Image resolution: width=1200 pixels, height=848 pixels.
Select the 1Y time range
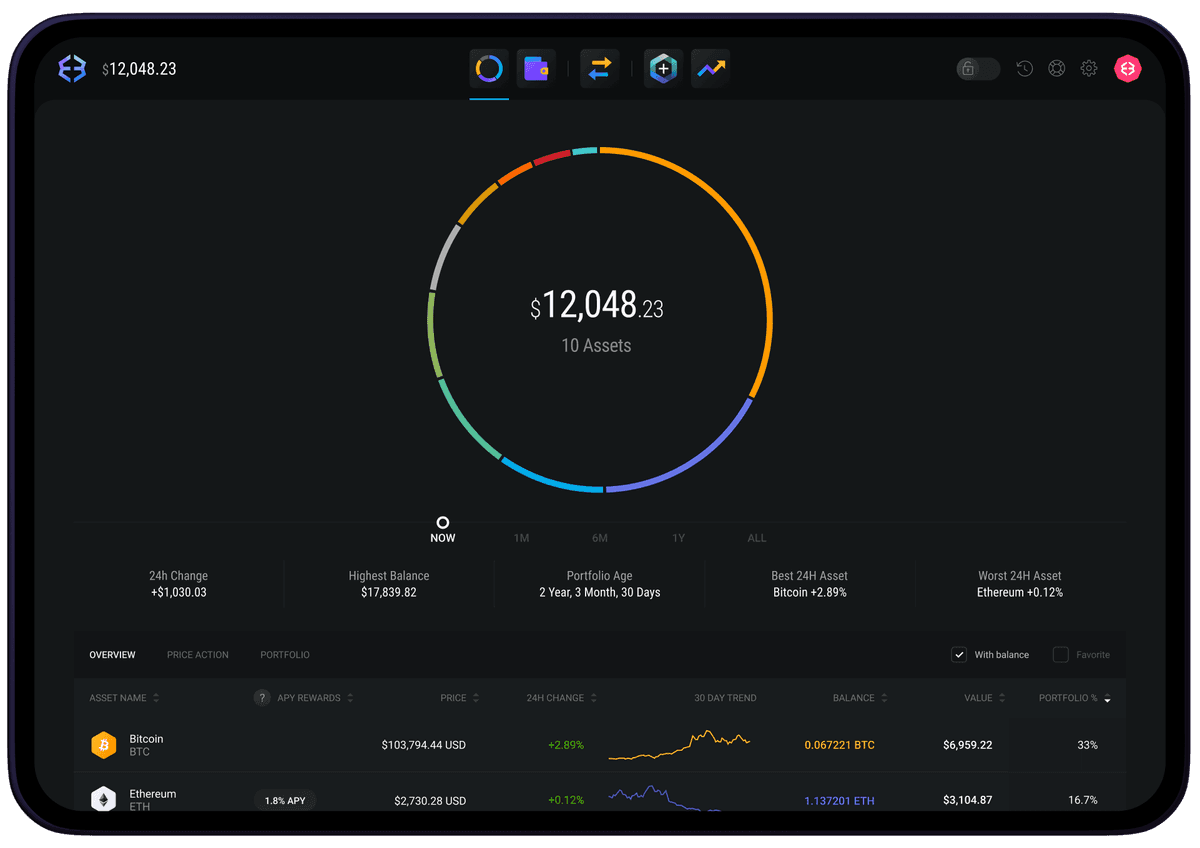click(x=679, y=538)
